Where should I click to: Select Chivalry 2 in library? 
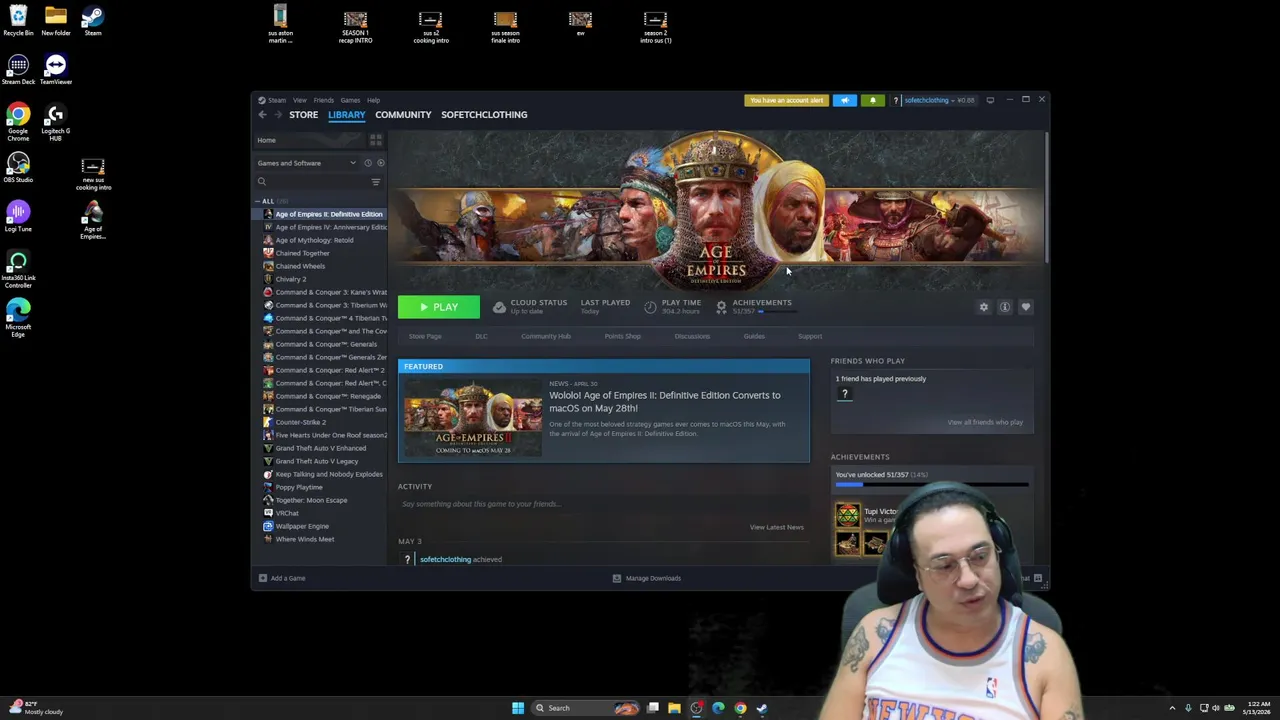pyautogui.click(x=290, y=279)
